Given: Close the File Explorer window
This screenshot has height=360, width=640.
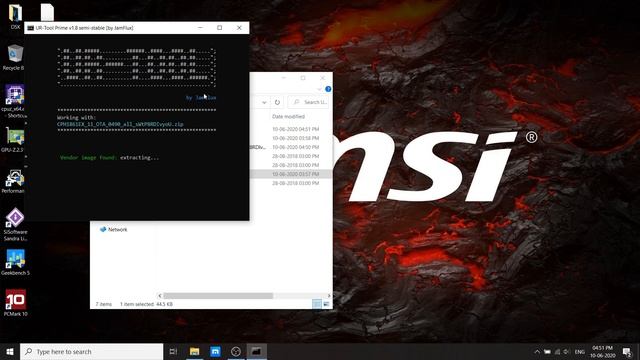Looking at the screenshot, I should point(322,78).
